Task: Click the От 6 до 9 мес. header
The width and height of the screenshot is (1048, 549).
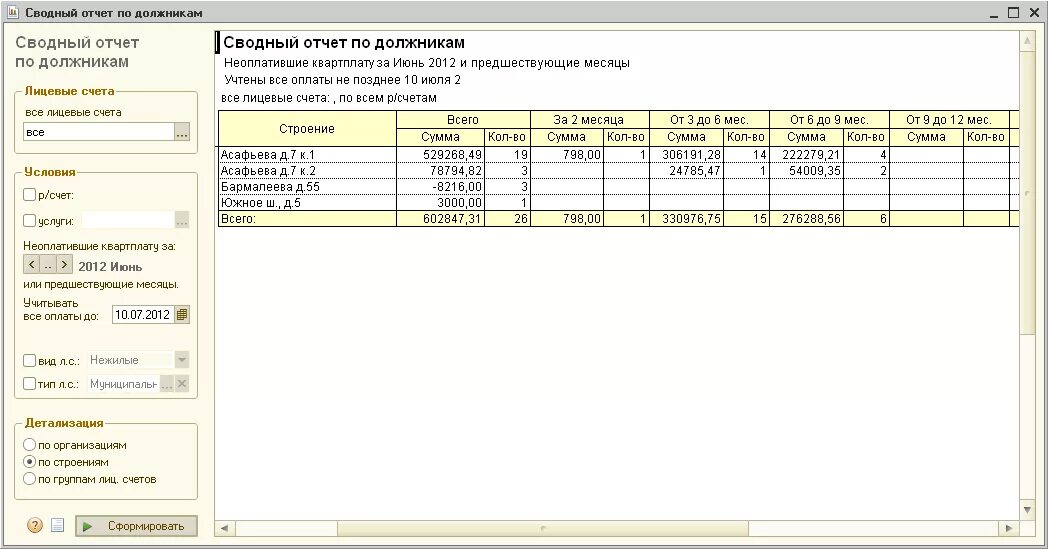Action: (x=829, y=120)
